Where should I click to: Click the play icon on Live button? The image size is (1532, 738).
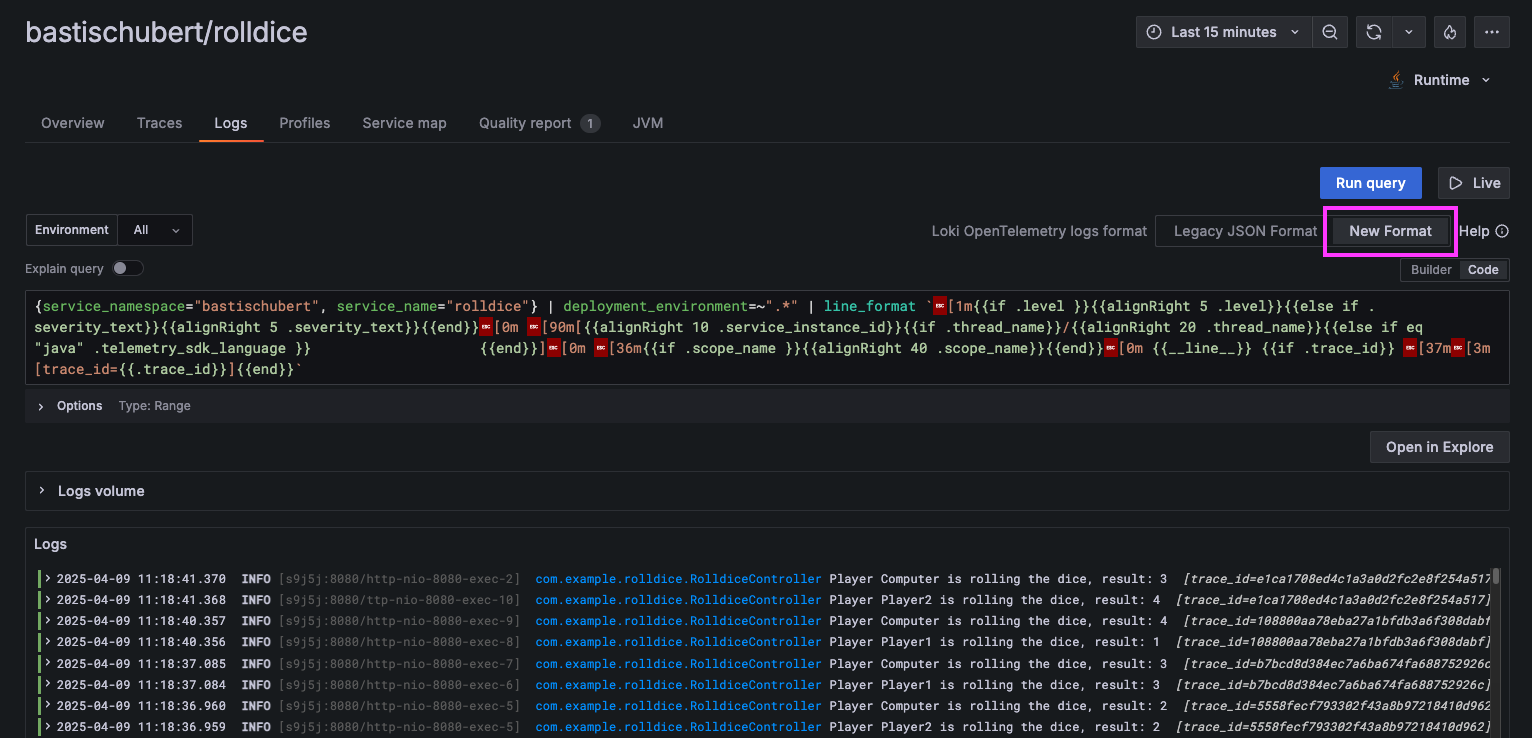point(1454,183)
